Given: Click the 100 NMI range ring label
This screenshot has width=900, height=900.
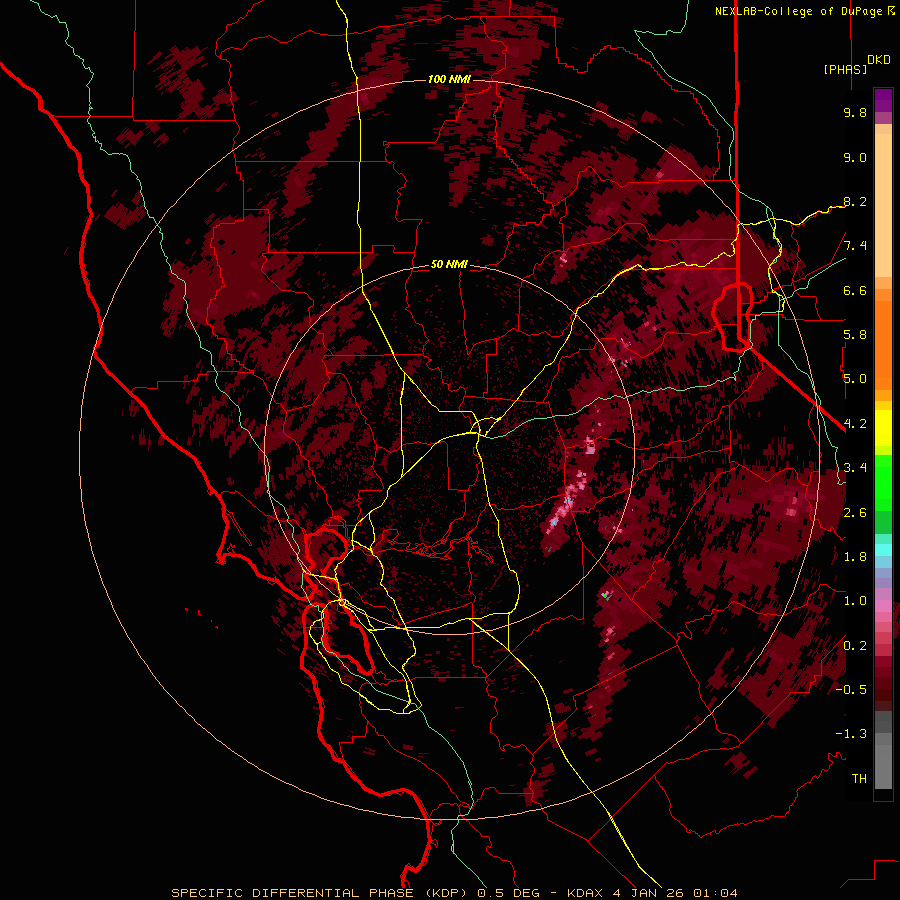Looking at the screenshot, I should (x=449, y=79).
